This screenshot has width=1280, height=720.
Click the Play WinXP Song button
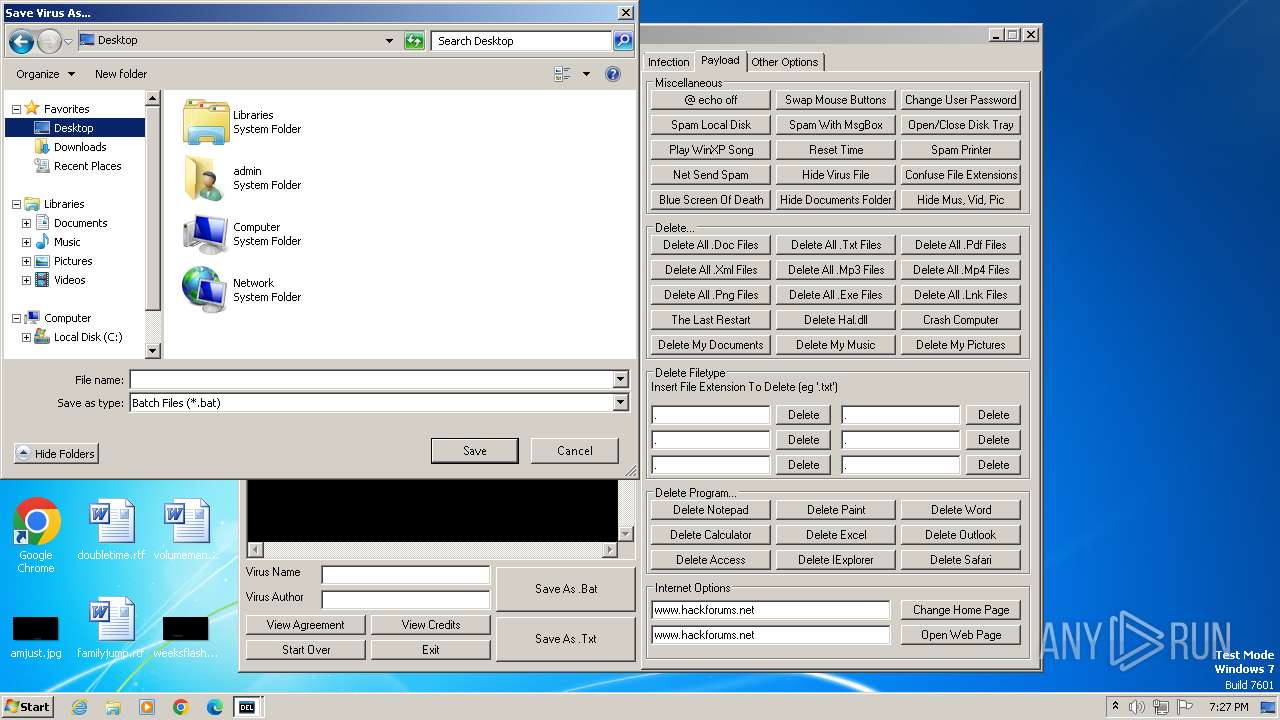click(711, 150)
